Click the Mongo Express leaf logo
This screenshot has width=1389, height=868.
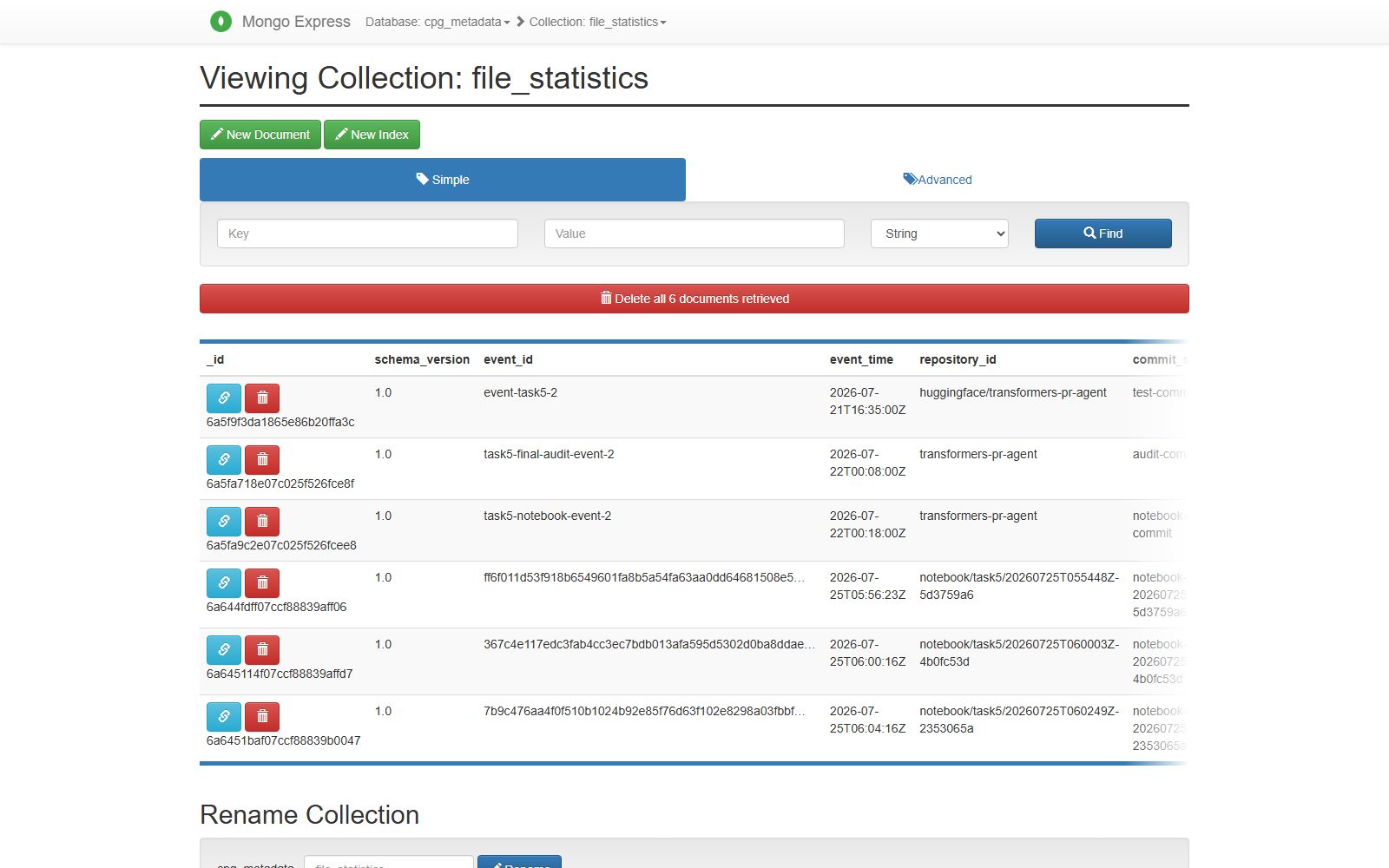(x=221, y=22)
